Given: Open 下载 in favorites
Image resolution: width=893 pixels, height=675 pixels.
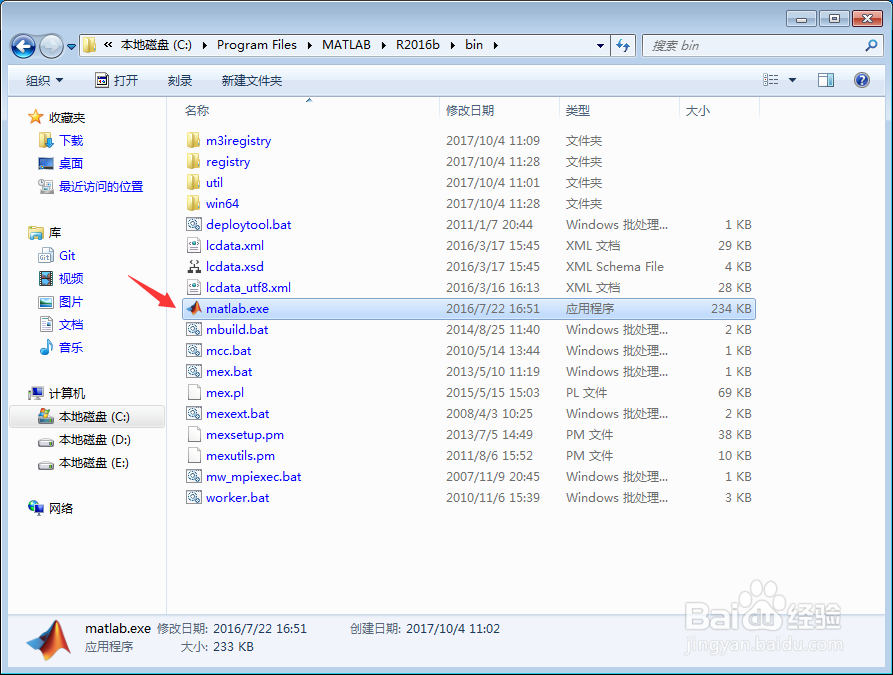Looking at the screenshot, I should (x=71, y=141).
